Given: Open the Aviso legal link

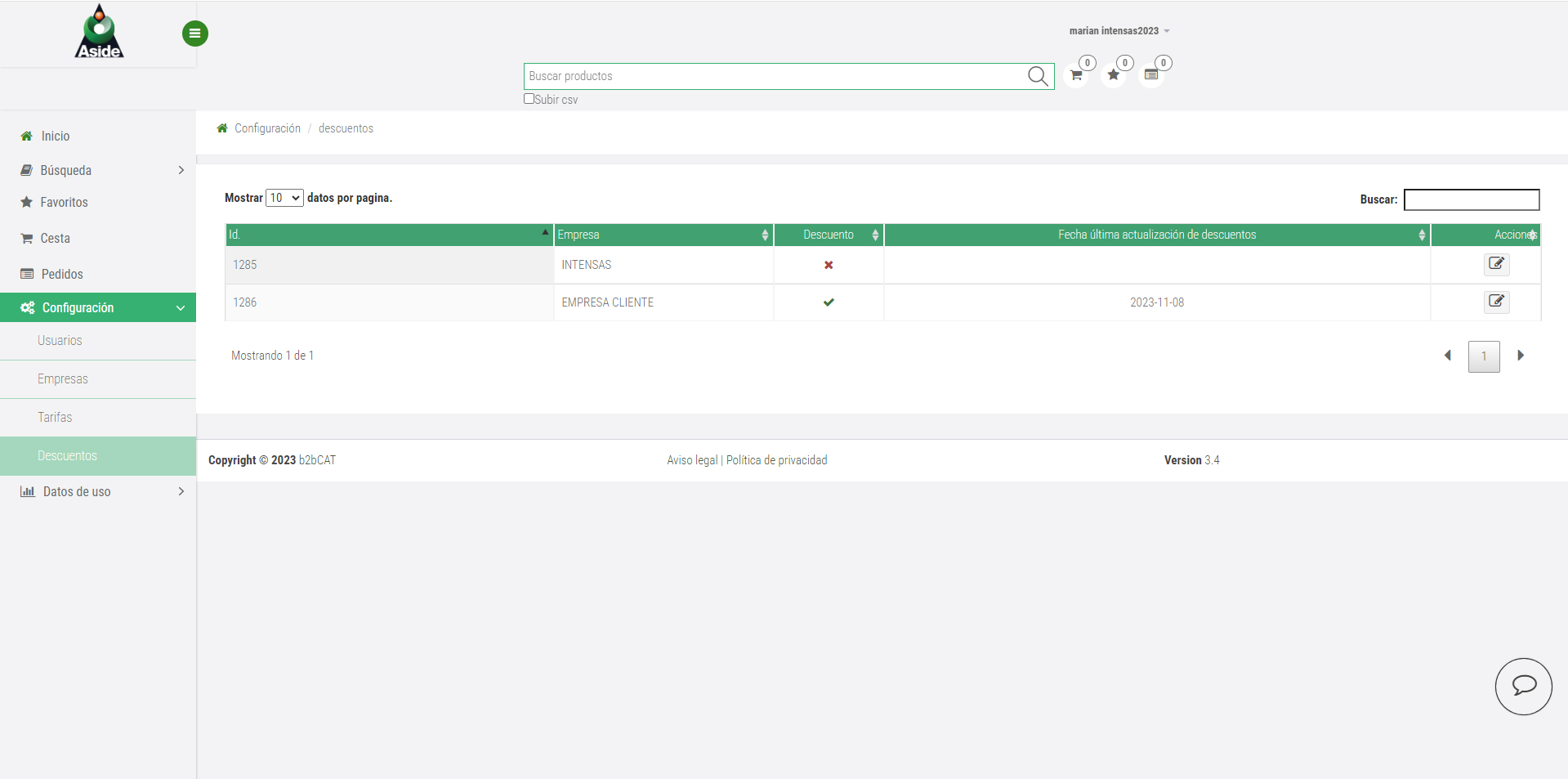Looking at the screenshot, I should point(691,460).
